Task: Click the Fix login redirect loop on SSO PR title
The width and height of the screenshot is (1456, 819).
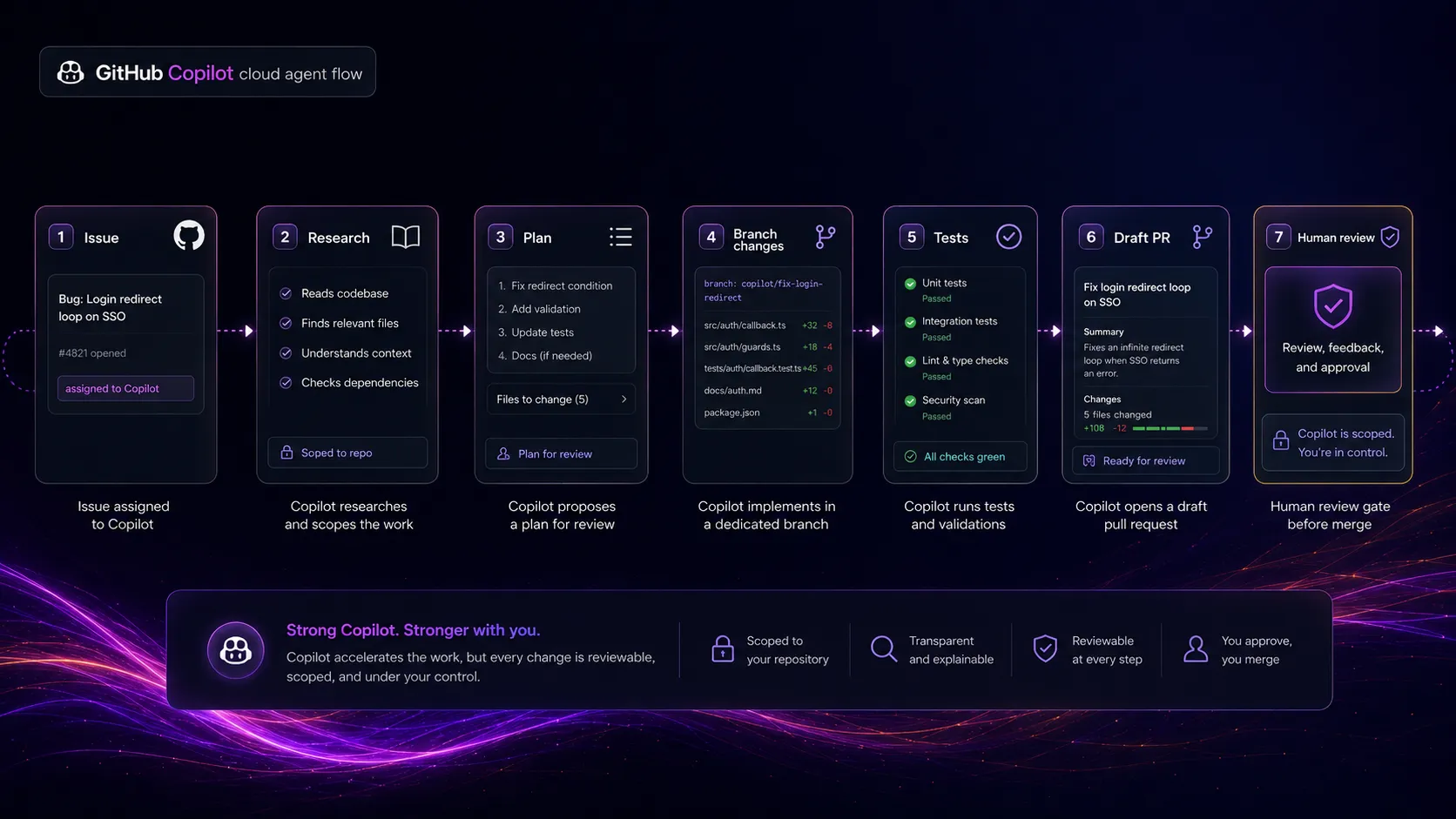Action: point(1136,294)
